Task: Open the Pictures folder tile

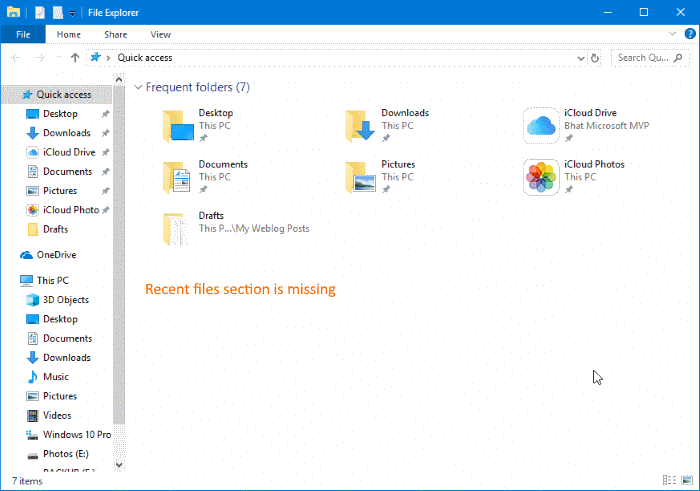Action: tap(380, 177)
